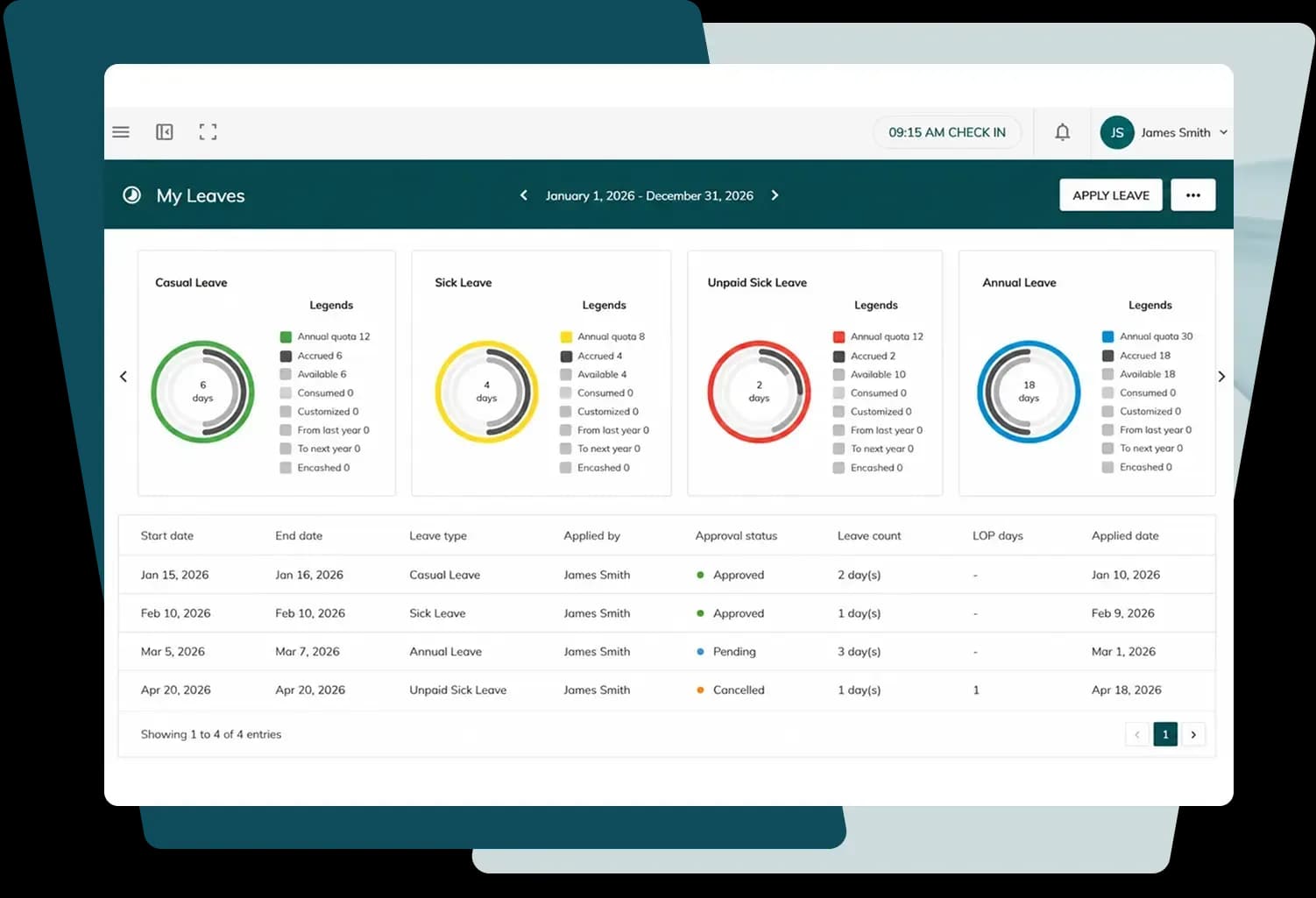Click the Casual Leave donut chart
Viewport: 1316px width, 898px height.
(x=202, y=392)
